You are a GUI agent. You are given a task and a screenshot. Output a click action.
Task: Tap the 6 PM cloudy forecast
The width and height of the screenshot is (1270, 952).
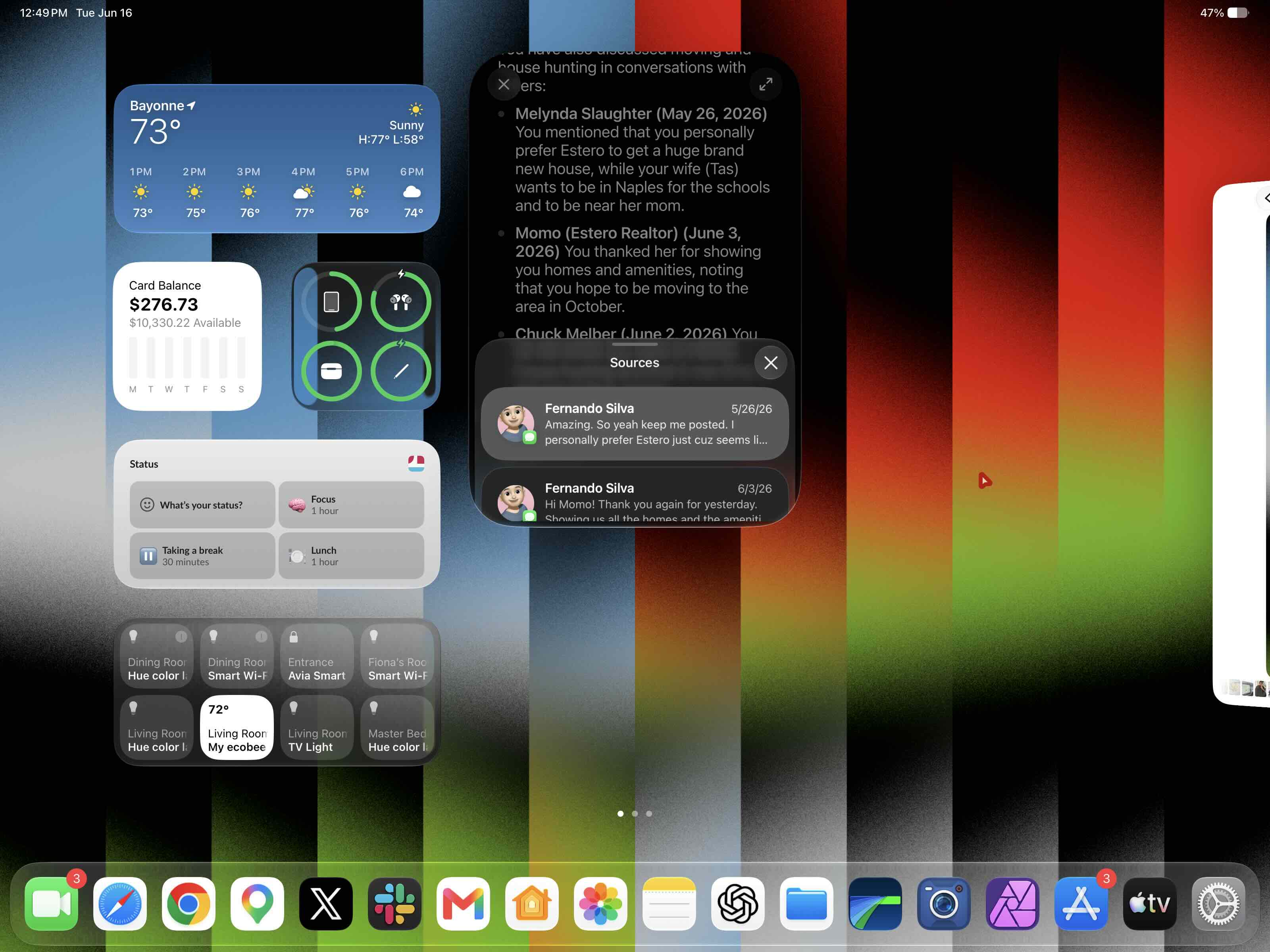click(412, 192)
